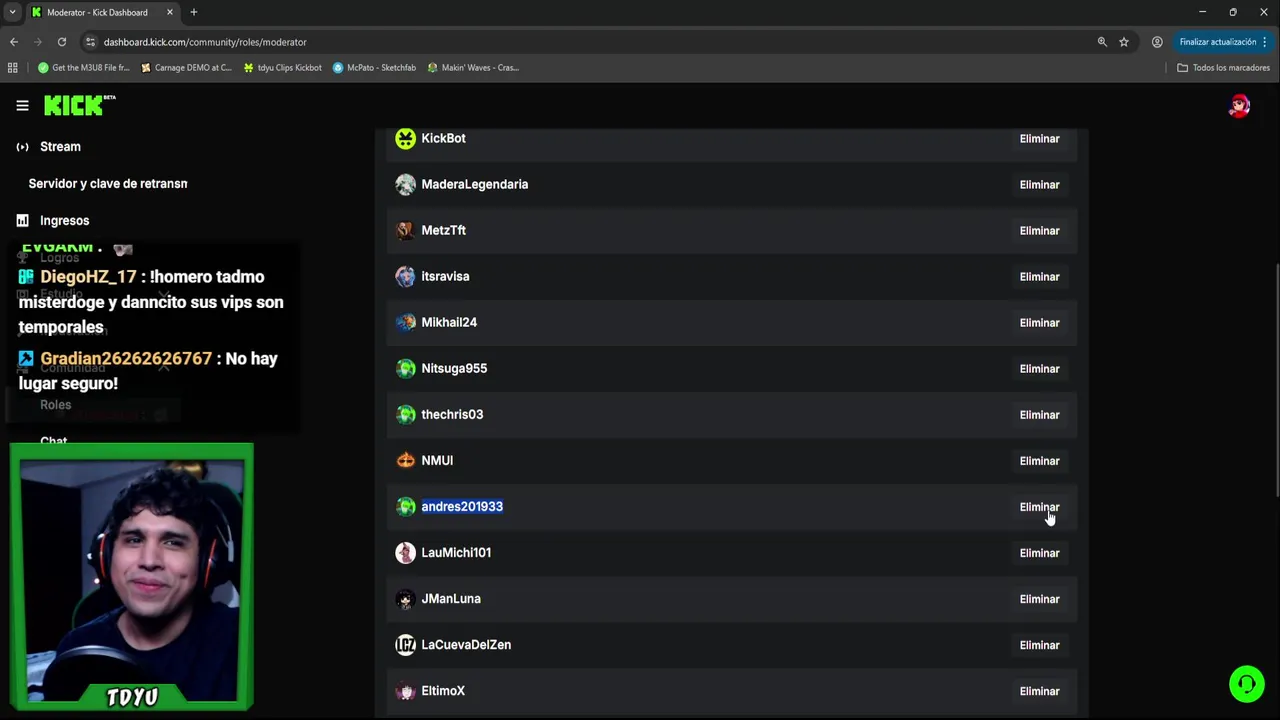Click the page's vertical scrollbar
The image size is (1280, 720).
(x=1276, y=380)
